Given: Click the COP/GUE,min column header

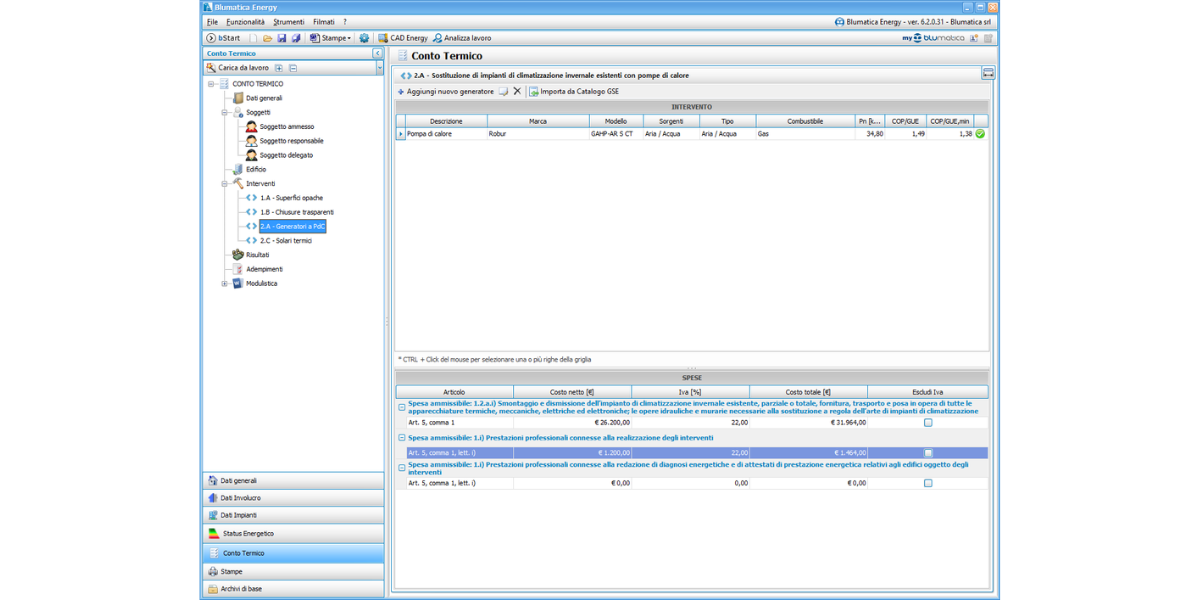Looking at the screenshot, I should coord(950,121).
